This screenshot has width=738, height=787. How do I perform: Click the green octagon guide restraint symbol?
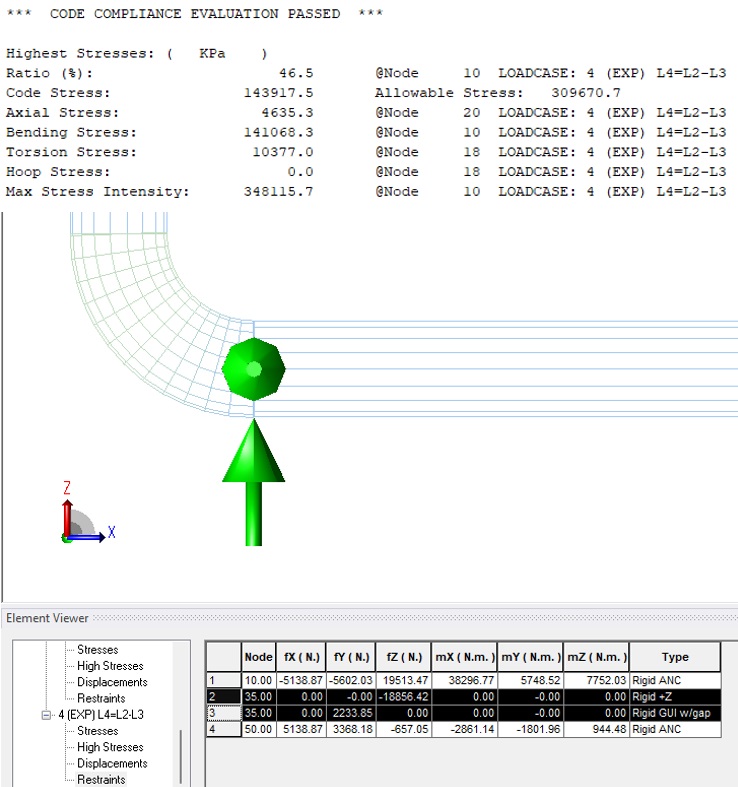tap(254, 369)
